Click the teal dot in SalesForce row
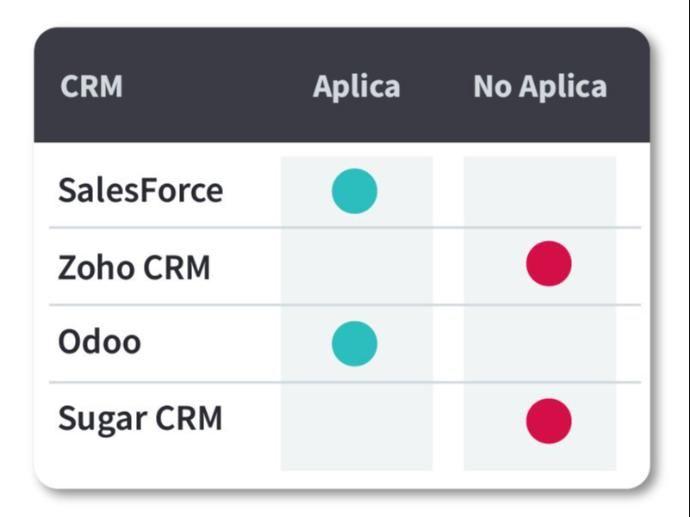 (x=355, y=191)
